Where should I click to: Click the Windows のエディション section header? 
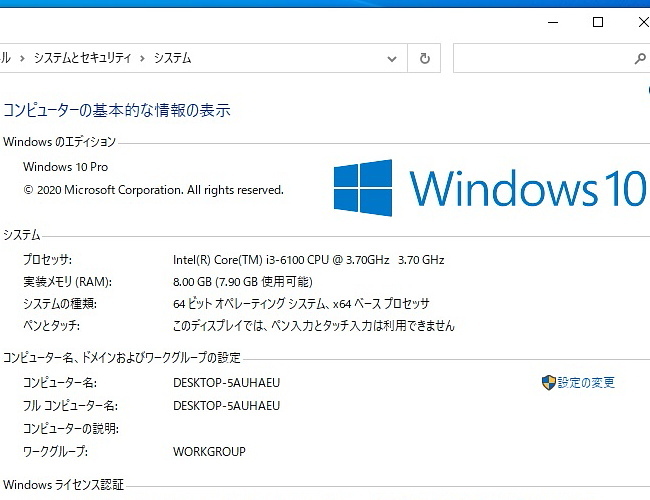pyautogui.click(x=59, y=142)
